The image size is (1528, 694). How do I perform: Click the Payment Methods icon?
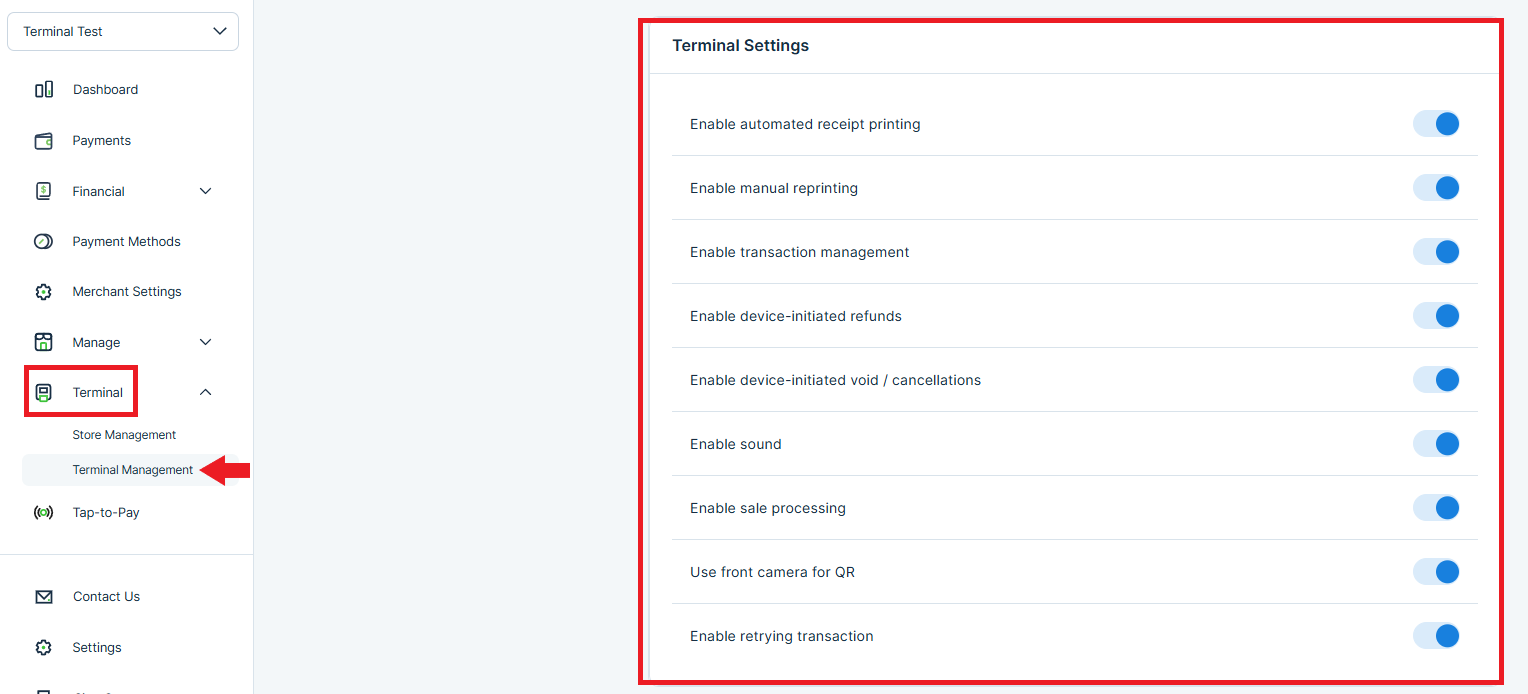coord(44,242)
